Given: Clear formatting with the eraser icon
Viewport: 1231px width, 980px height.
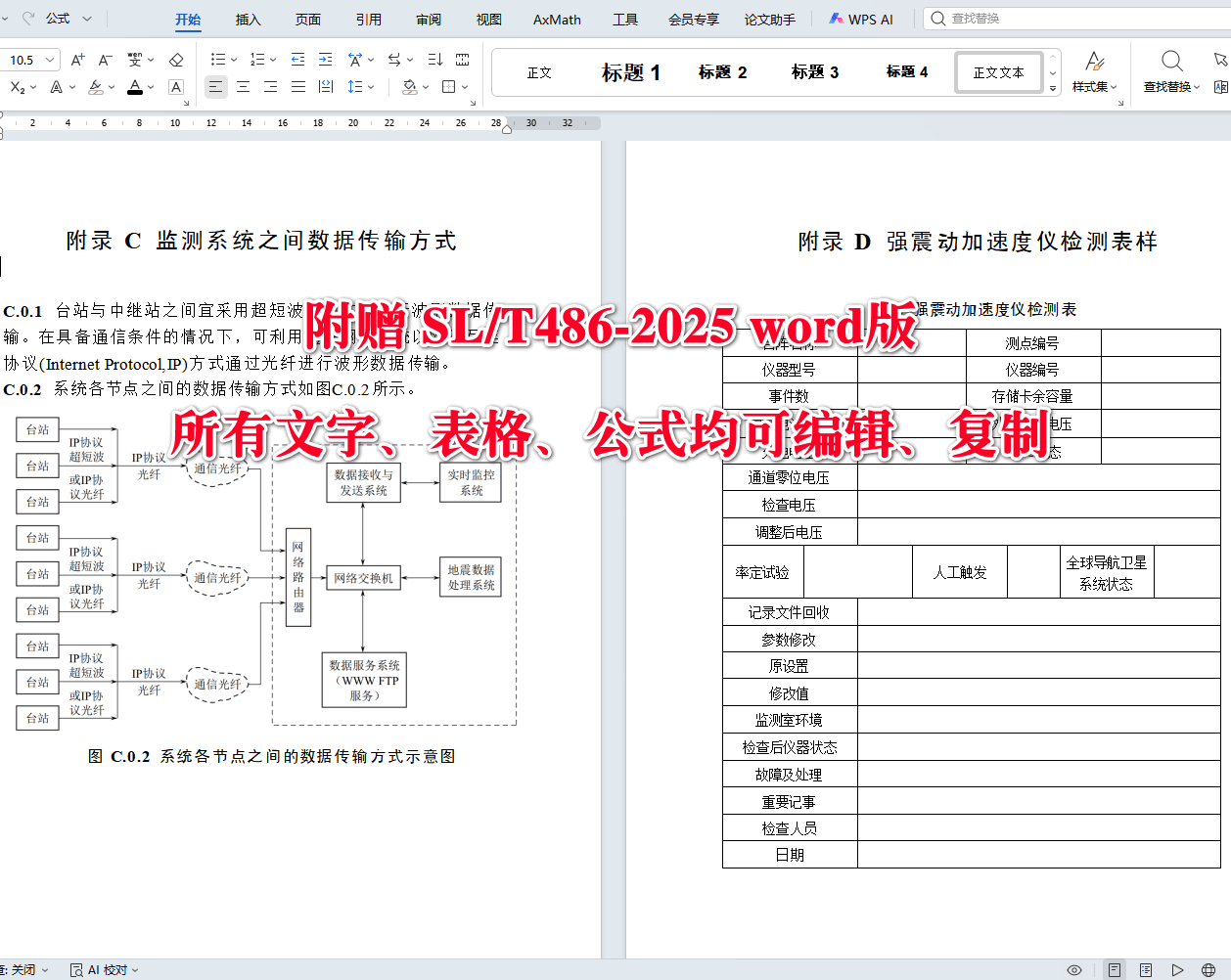Looking at the screenshot, I should tap(176, 60).
